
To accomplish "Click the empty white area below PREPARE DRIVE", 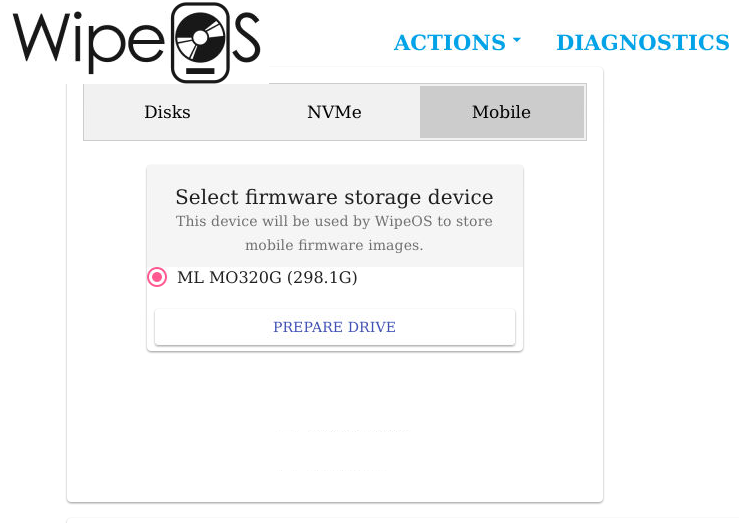I will pos(335,424).
